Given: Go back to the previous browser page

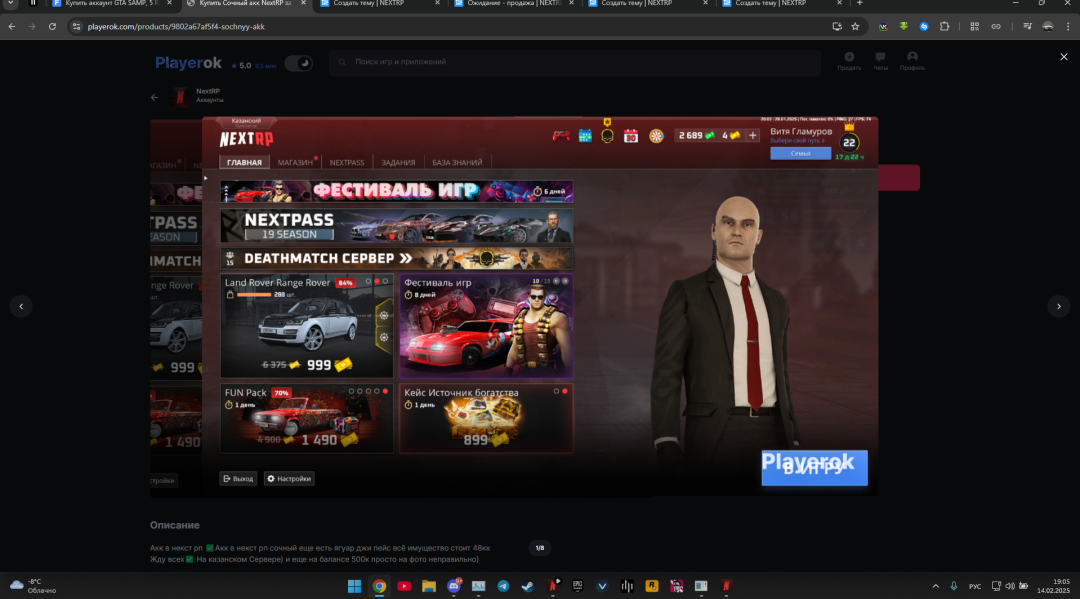Looking at the screenshot, I should pos(12,27).
